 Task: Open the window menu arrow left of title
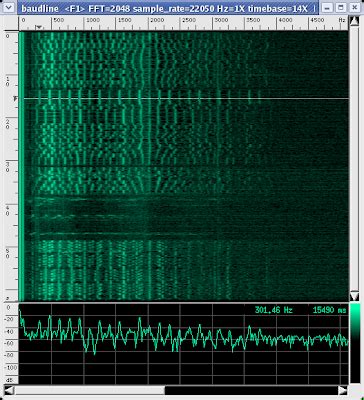tap(9, 7)
